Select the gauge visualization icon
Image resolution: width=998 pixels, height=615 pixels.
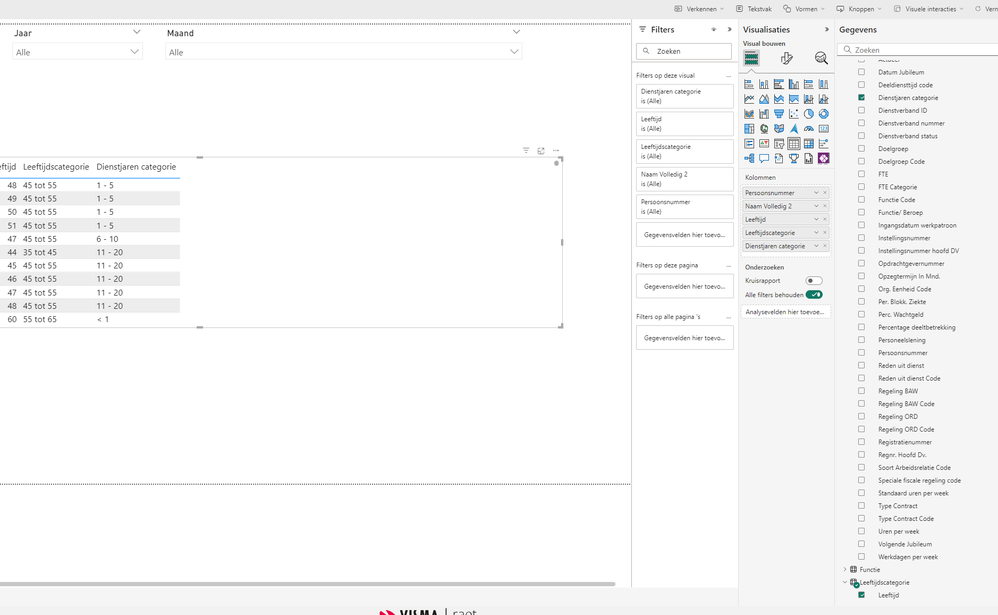click(x=808, y=129)
